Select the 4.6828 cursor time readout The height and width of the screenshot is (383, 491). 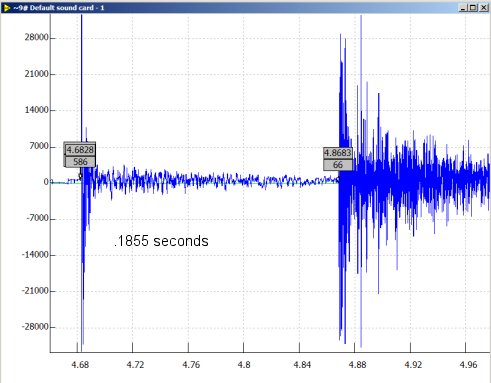[x=80, y=150]
